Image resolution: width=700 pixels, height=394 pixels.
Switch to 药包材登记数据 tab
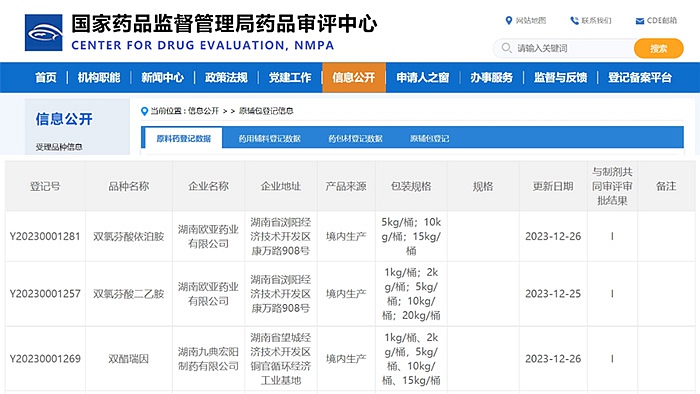tap(355, 139)
